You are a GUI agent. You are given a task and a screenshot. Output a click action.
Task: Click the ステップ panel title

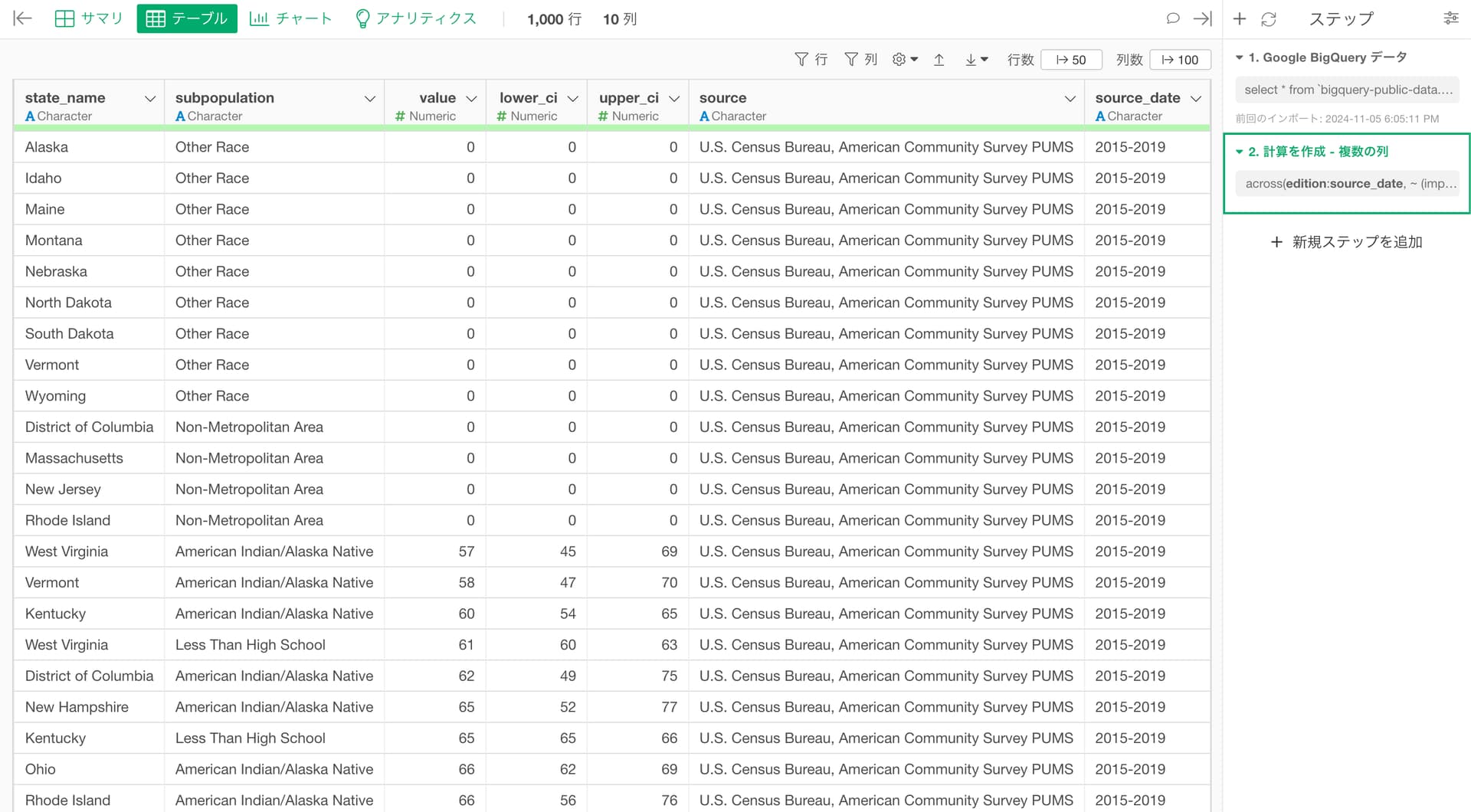1341,19
